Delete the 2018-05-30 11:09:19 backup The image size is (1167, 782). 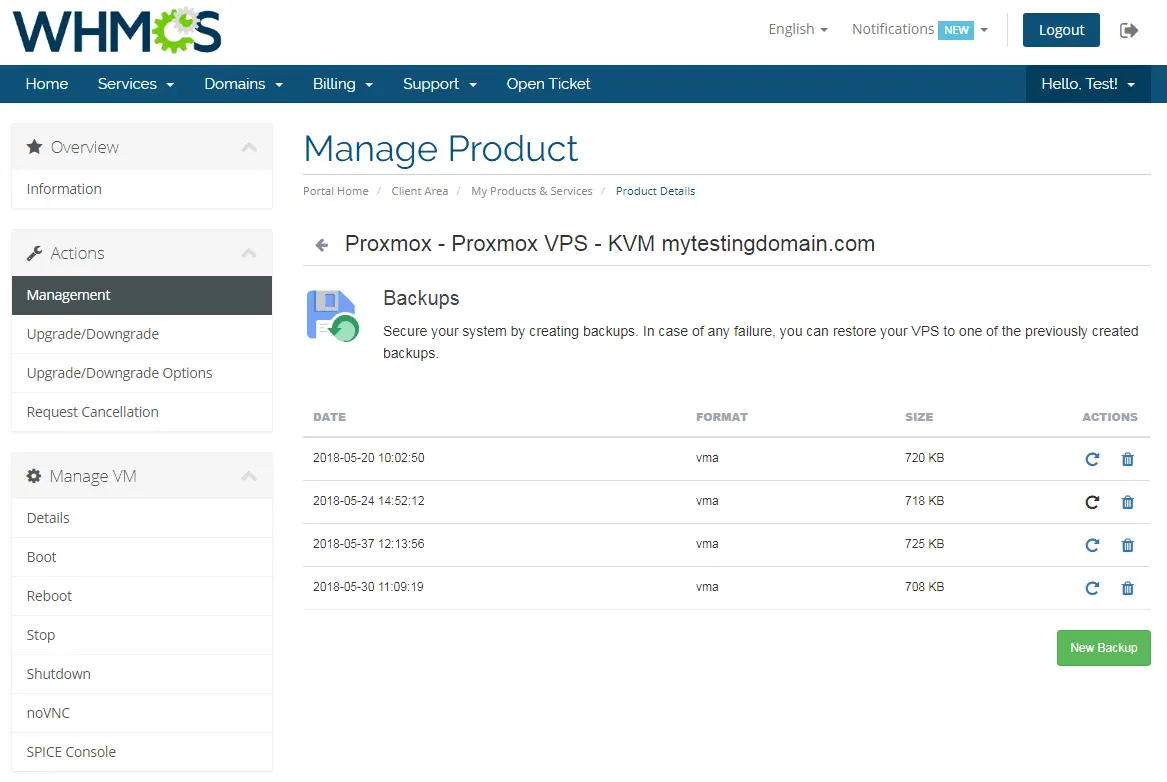pyautogui.click(x=1128, y=589)
